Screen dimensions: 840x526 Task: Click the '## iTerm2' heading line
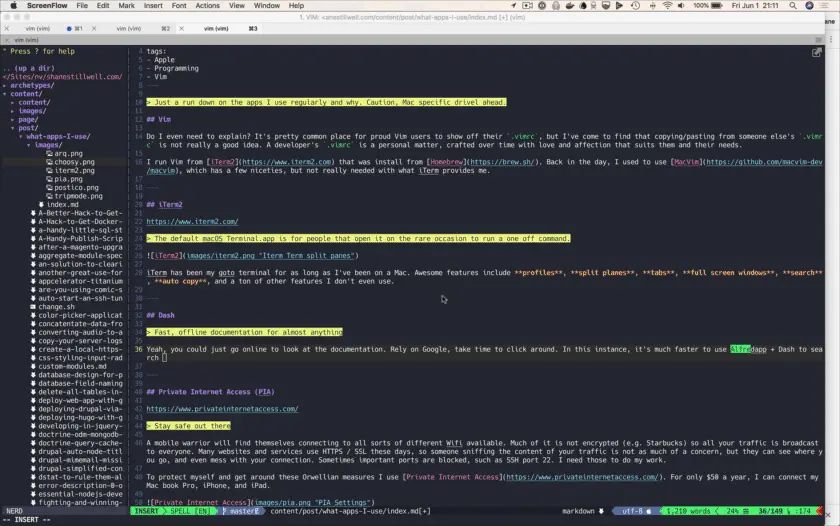coord(164,204)
